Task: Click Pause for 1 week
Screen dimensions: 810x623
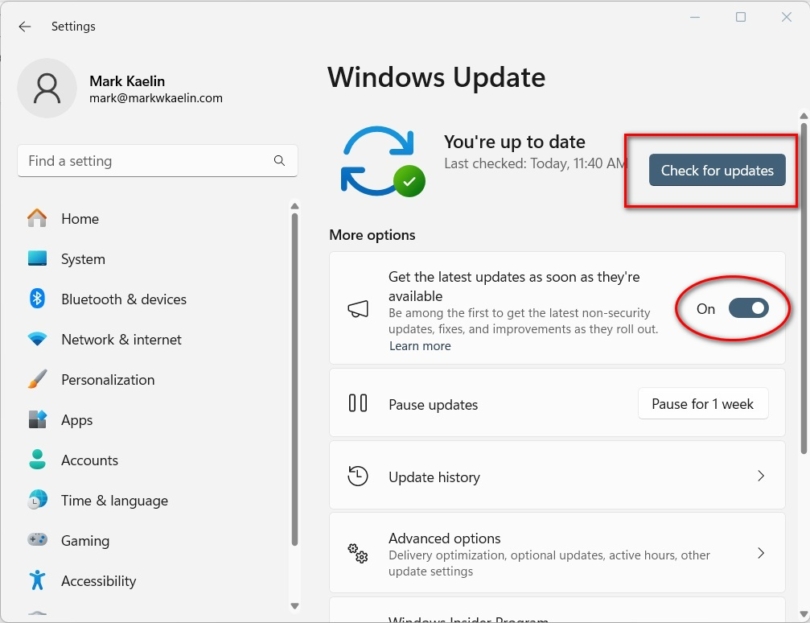Action: pos(703,403)
